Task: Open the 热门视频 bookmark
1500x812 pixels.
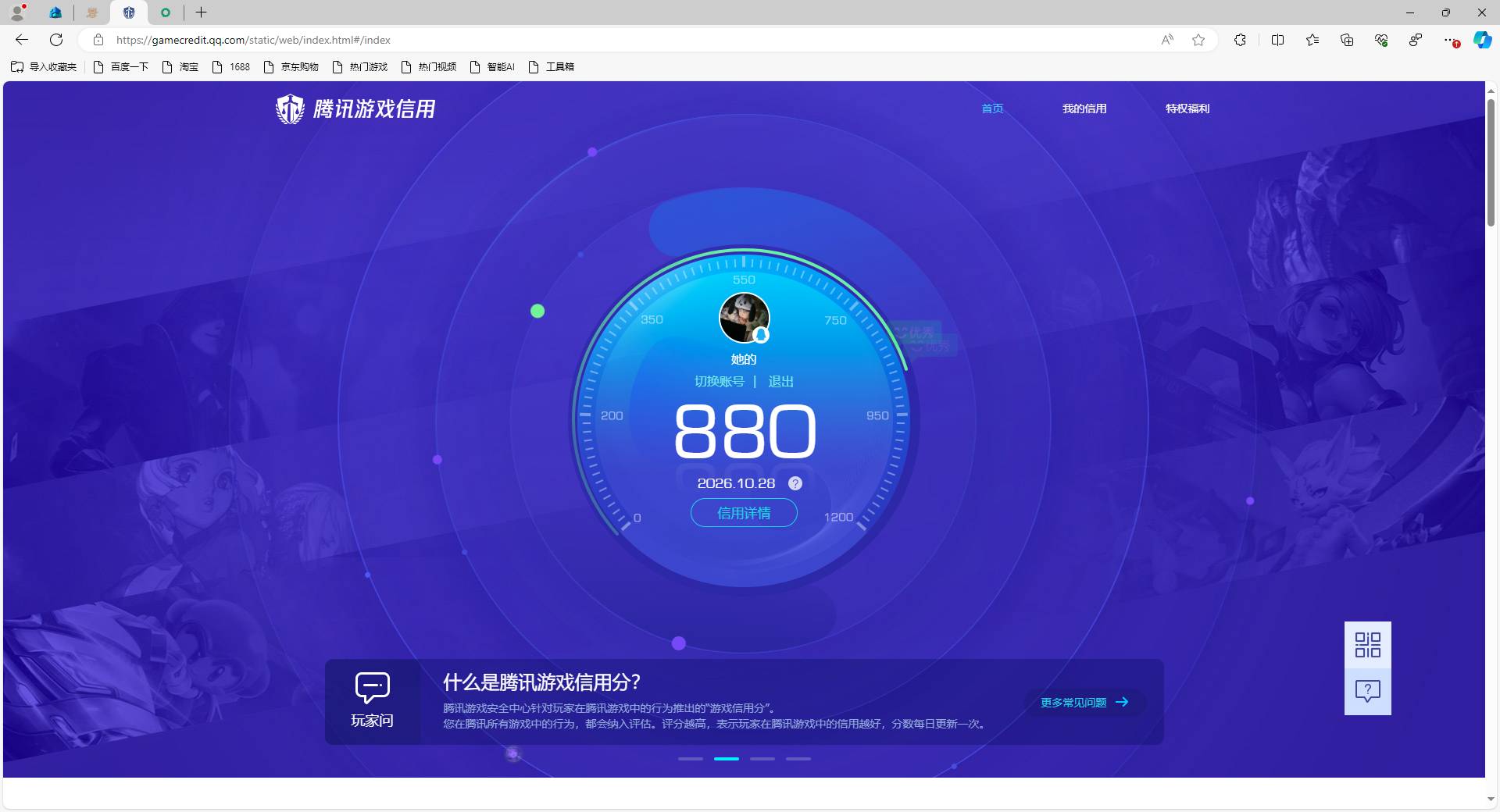Action: (x=429, y=67)
